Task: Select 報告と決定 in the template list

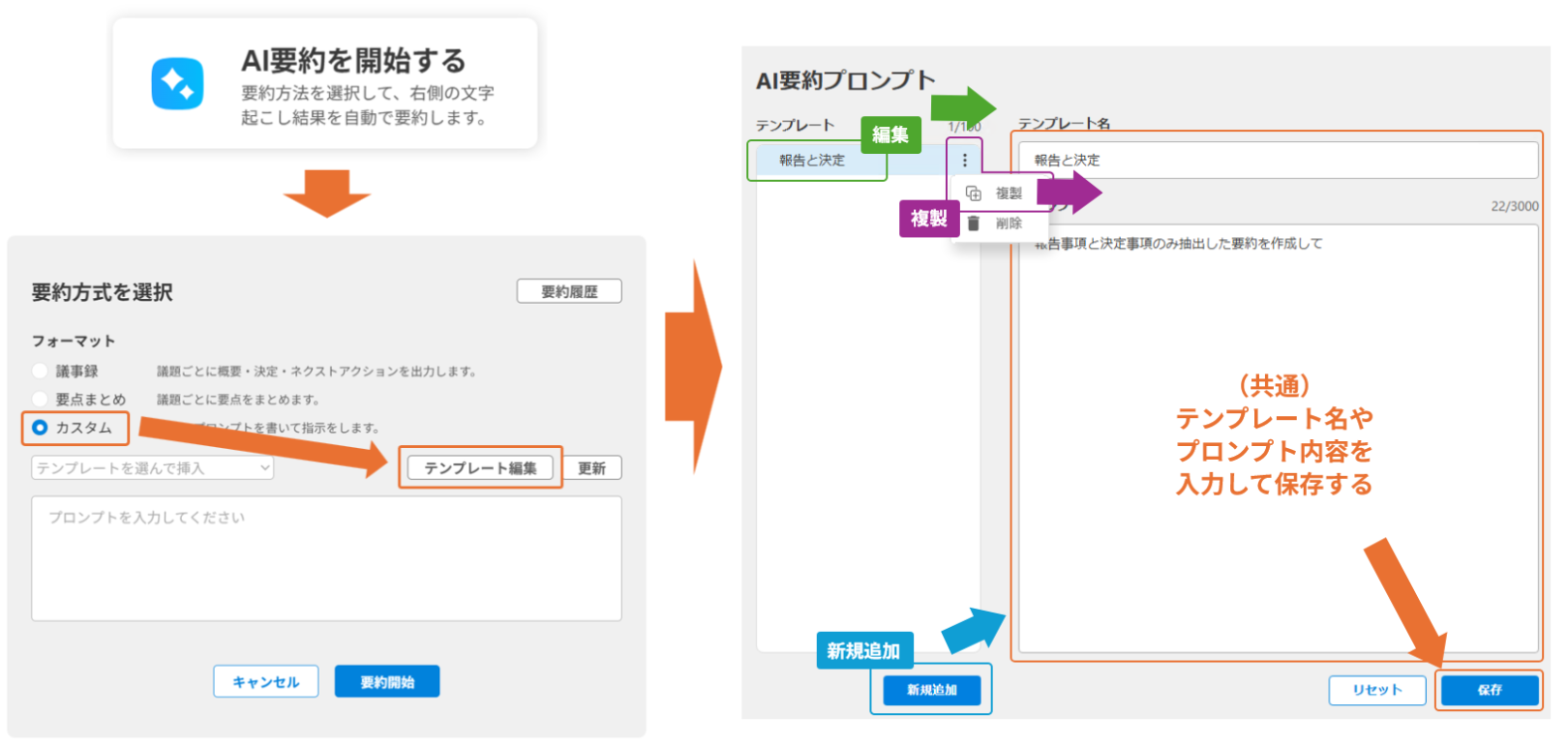Action: pos(813,161)
